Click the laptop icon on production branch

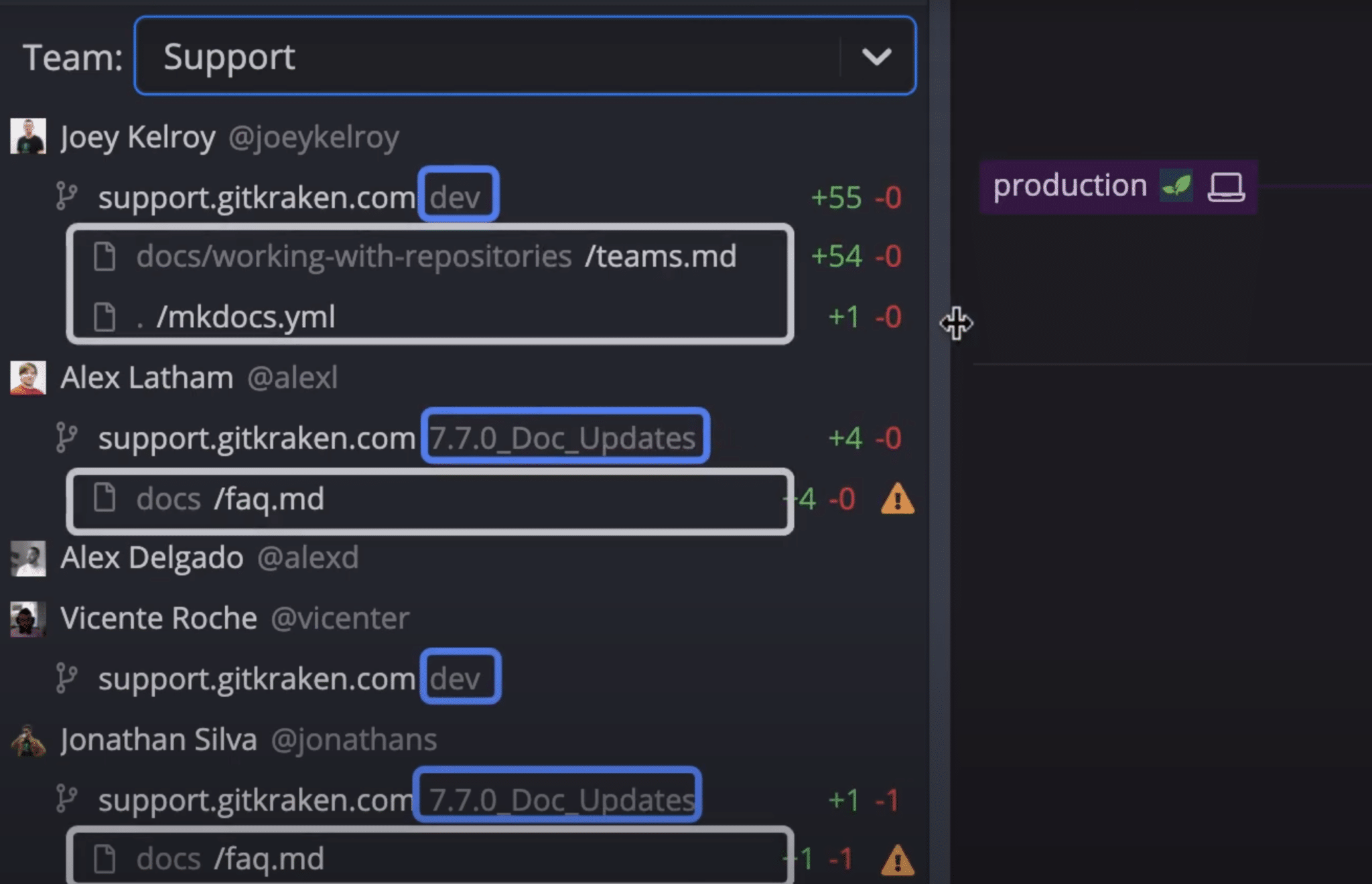[1226, 187]
